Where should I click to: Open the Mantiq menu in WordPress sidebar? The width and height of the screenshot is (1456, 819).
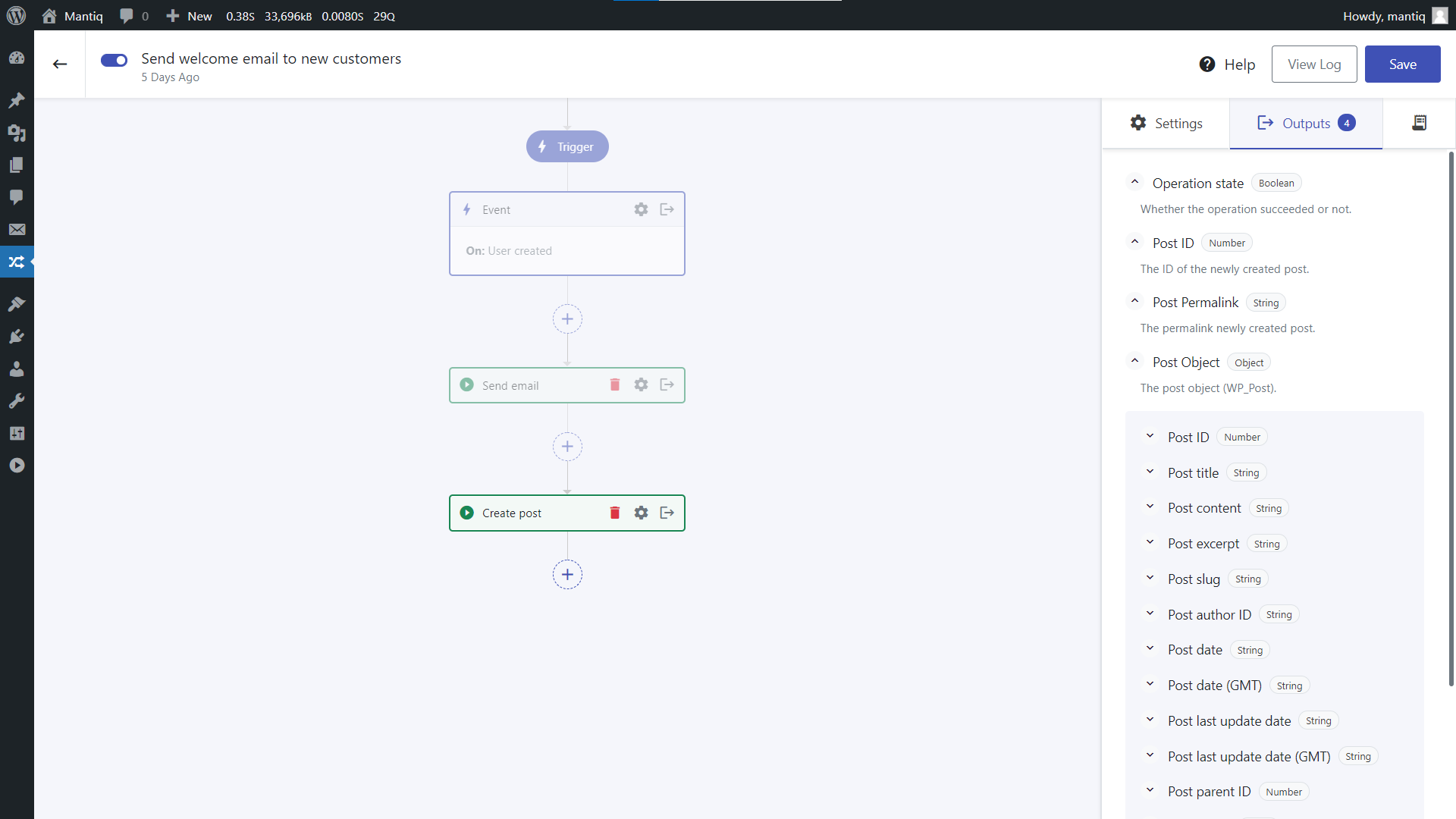point(17,262)
